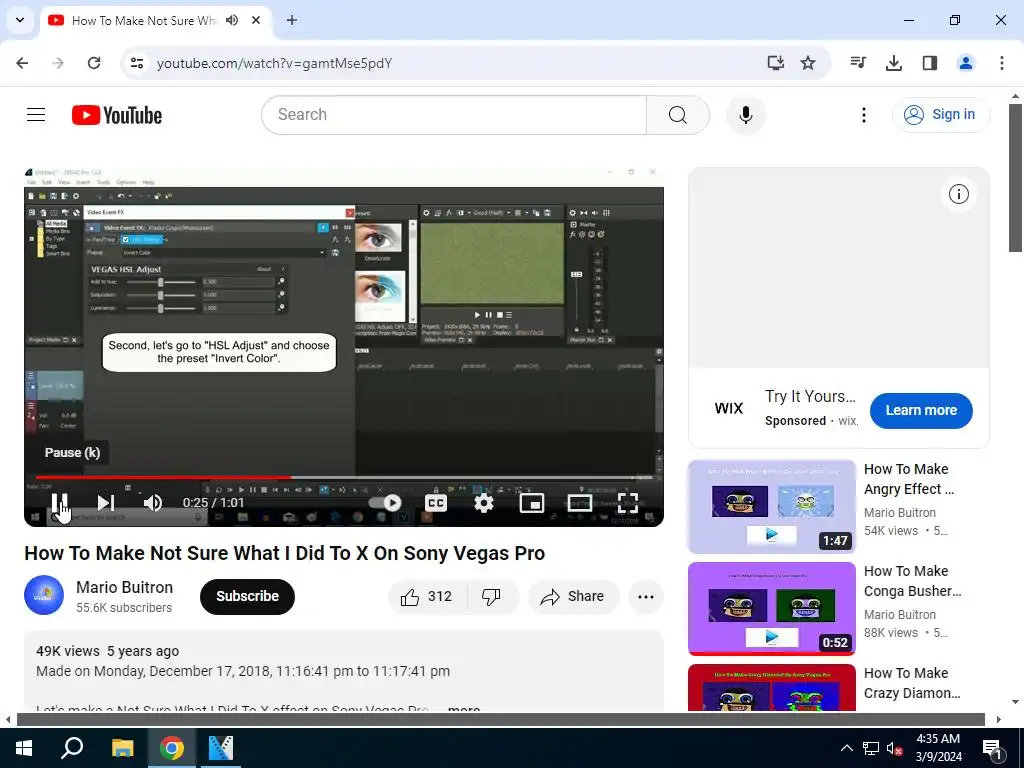Viewport: 1024px width, 768px height.
Task: Subscribe to Mario Buitron
Action: 247,596
